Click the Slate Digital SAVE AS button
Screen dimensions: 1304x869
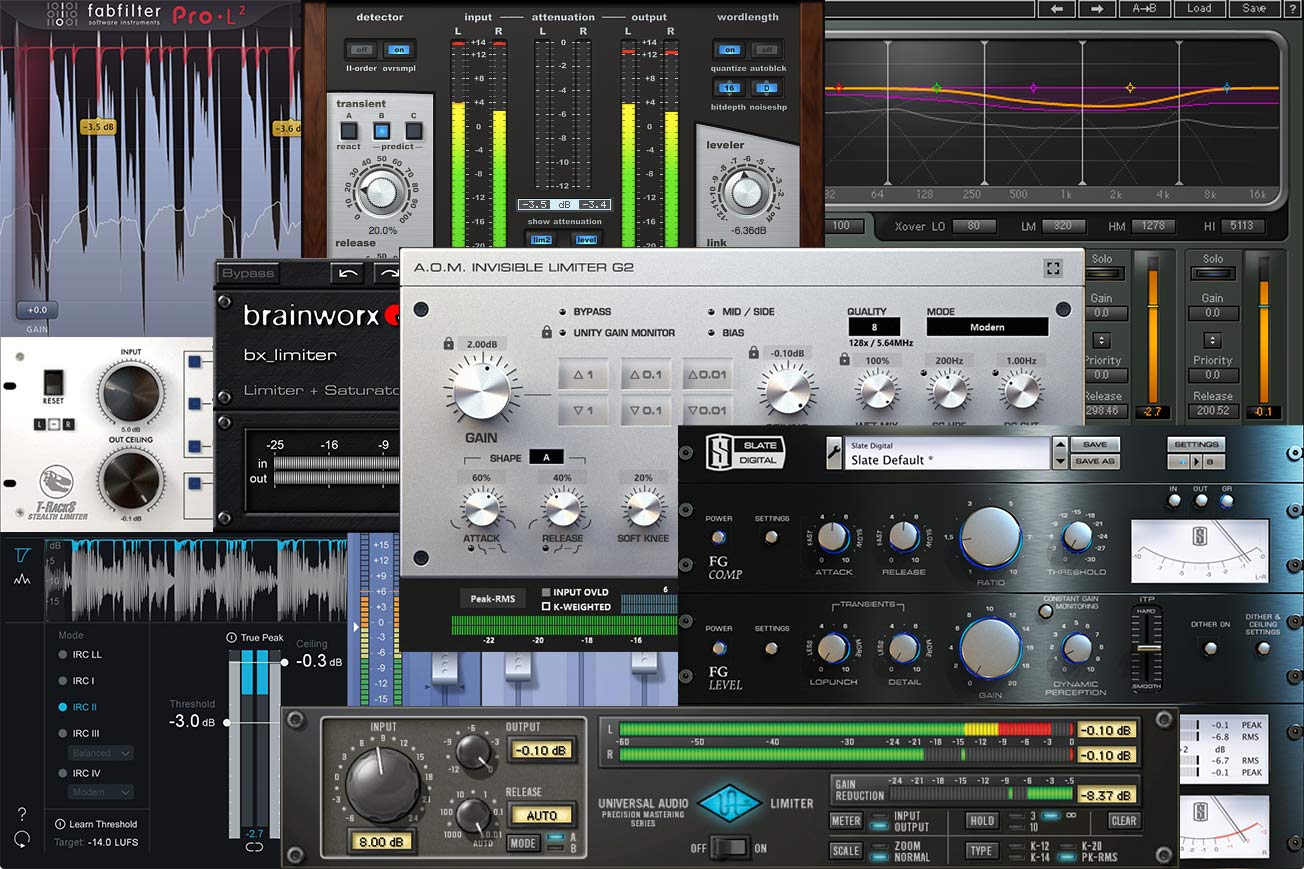(x=1094, y=462)
